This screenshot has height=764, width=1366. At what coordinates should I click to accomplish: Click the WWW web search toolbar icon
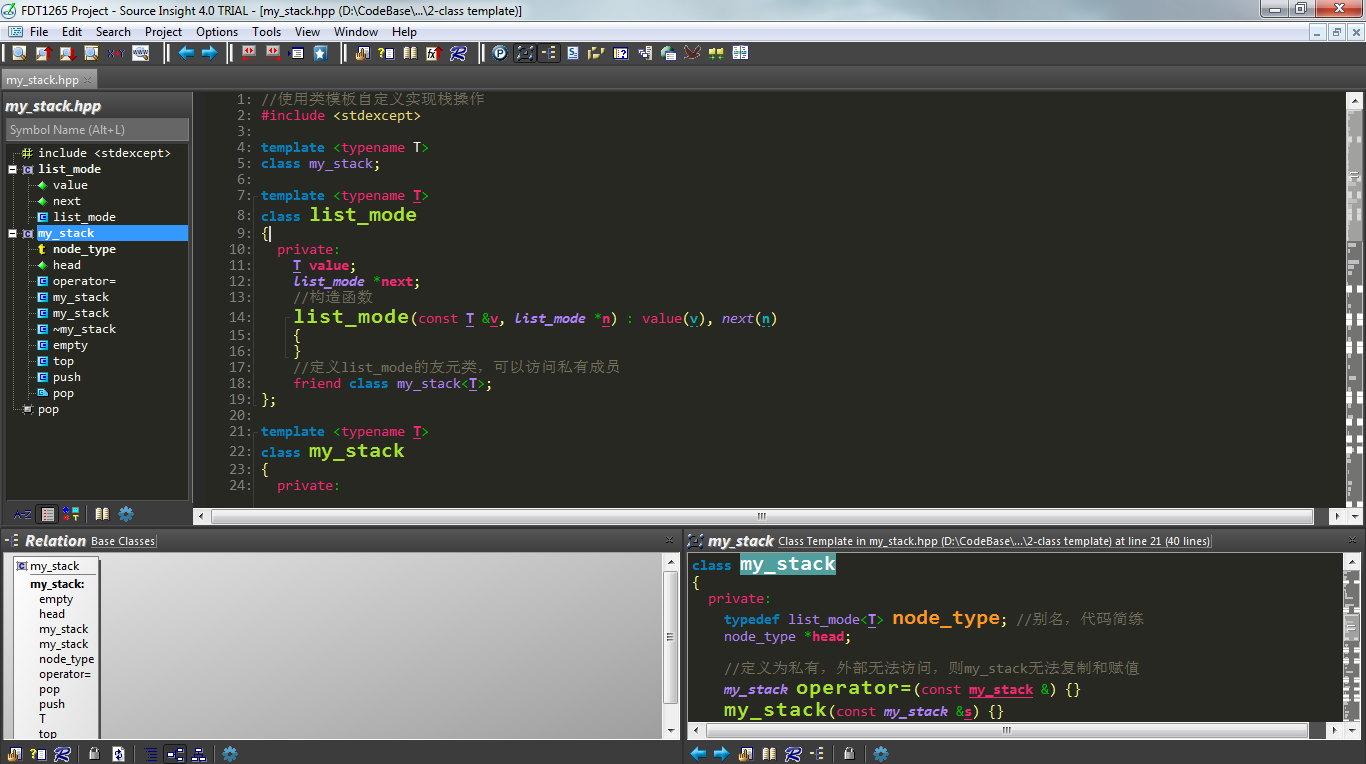pos(140,53)
